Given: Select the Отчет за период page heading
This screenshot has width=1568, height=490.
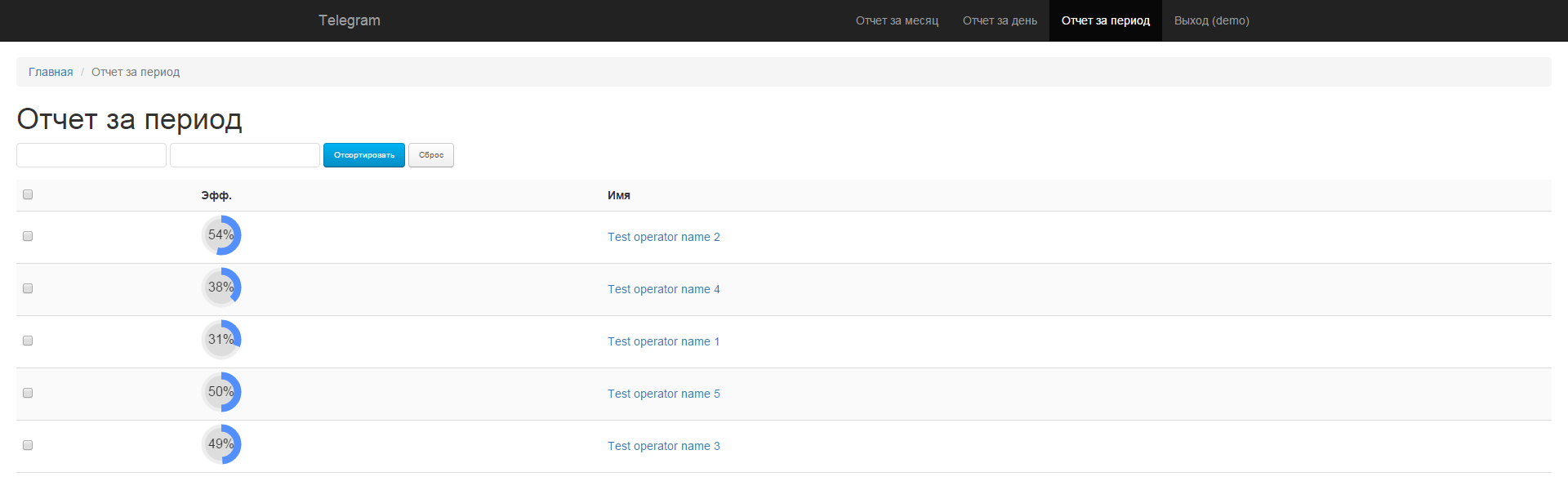Looking at the screenshot, I should 130,119.
